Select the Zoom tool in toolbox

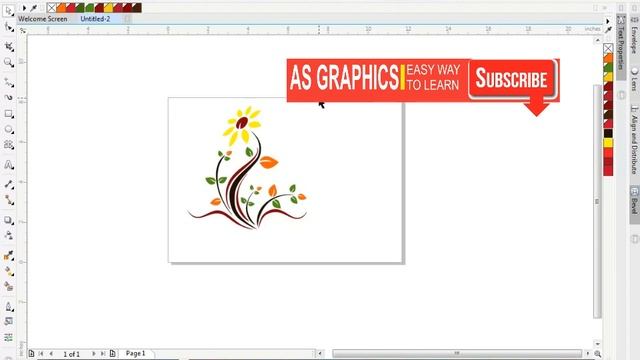[9, 62]
